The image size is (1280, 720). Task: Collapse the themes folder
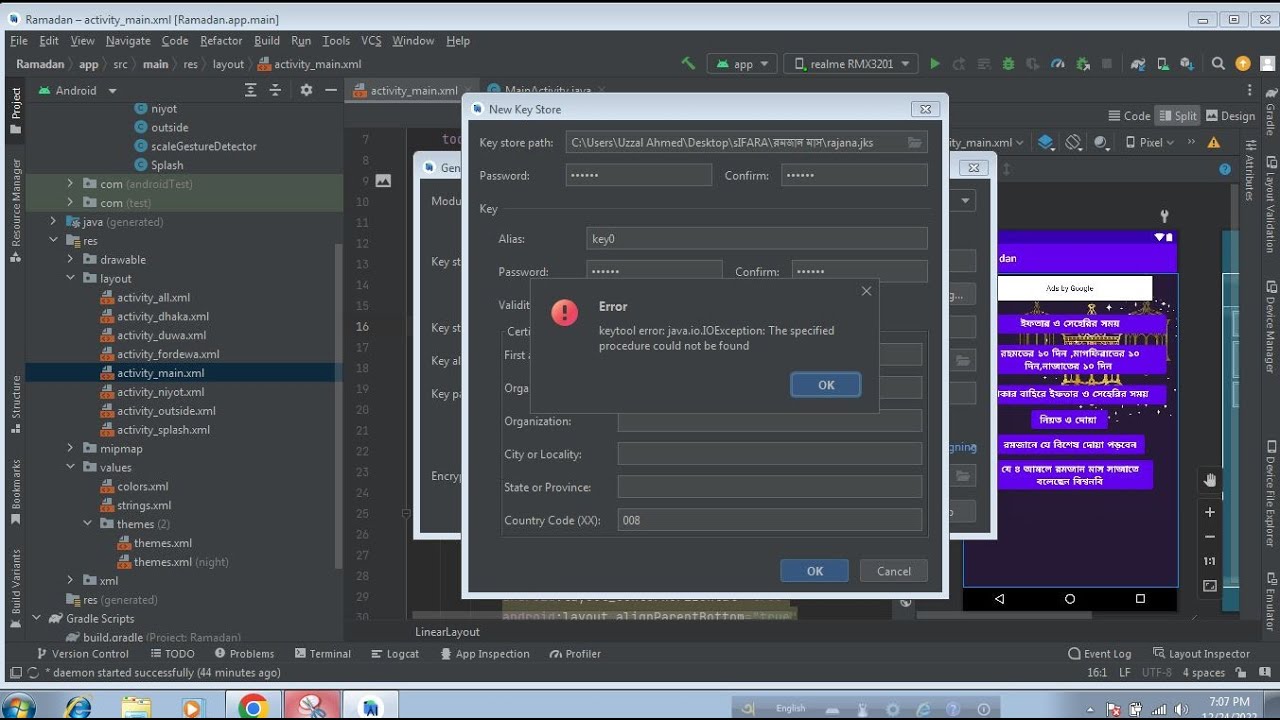click(87, 524)
